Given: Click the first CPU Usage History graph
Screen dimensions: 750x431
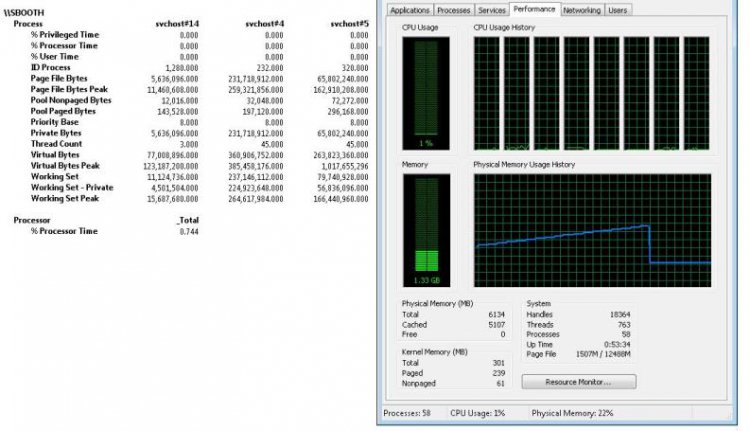Looking at the screenshot, I should (x=486, y=93).
